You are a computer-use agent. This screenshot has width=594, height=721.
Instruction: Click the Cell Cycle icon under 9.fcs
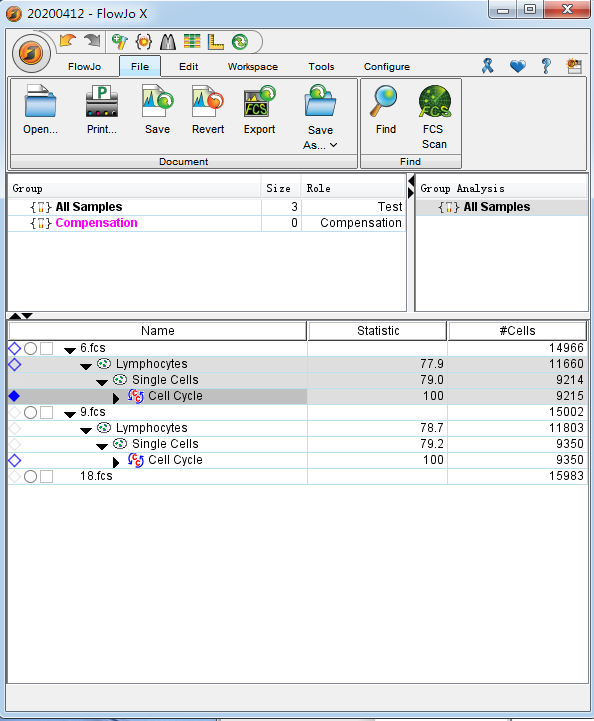(136, 460)
